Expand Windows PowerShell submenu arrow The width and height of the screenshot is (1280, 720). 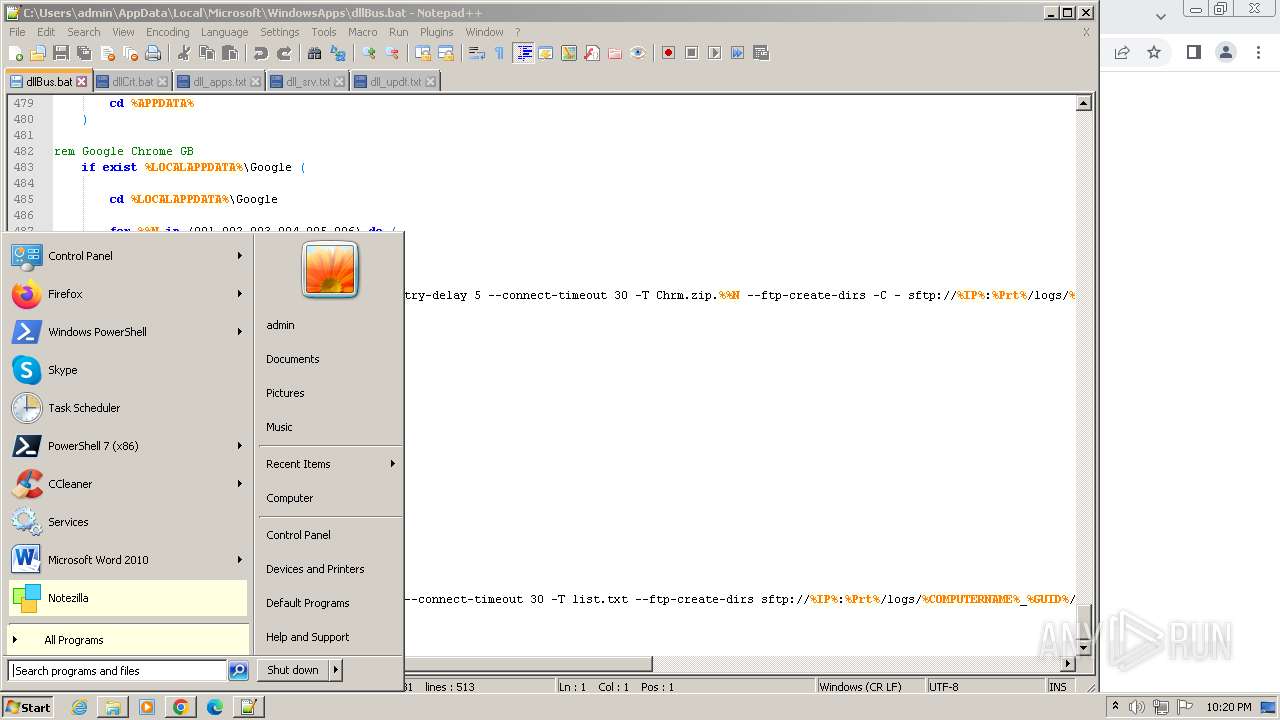tap(240, 332)
